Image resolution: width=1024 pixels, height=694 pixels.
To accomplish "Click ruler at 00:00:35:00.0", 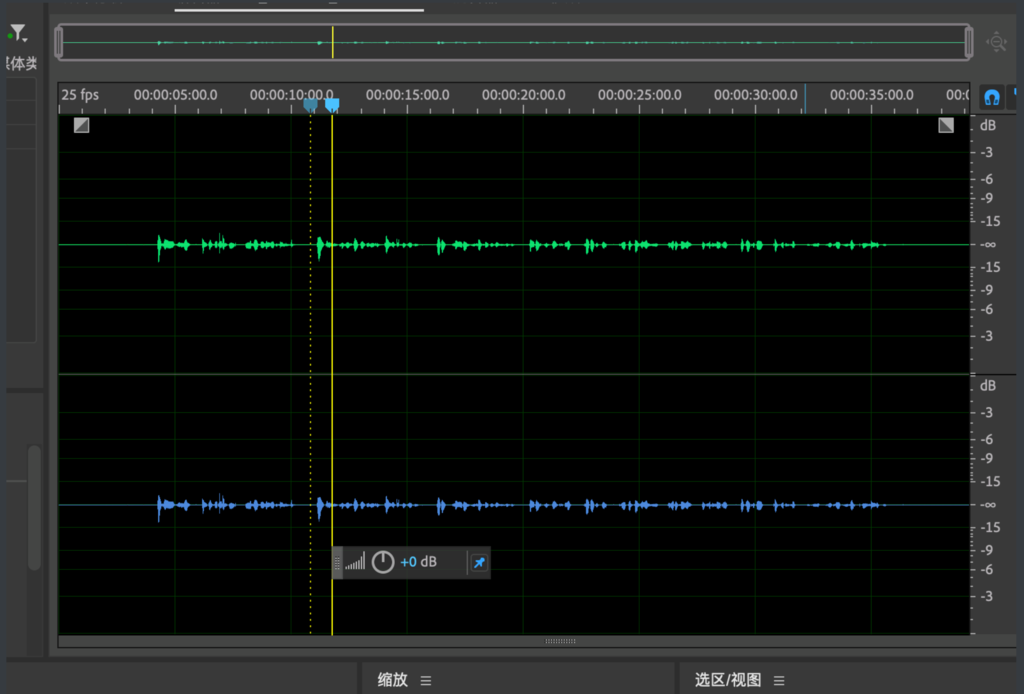I will (871, 95).
